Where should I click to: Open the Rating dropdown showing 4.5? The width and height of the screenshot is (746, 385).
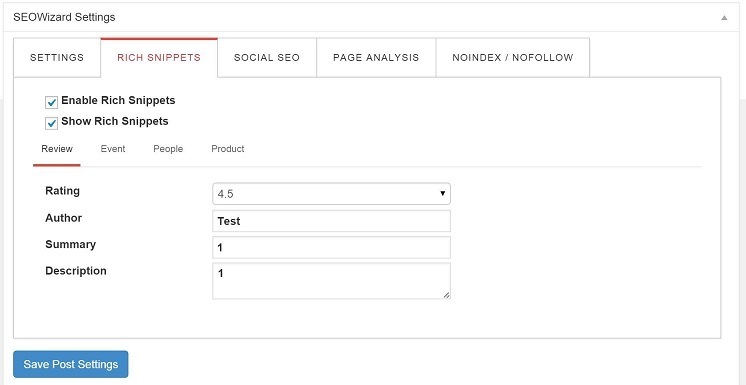(x=331, y=194)
